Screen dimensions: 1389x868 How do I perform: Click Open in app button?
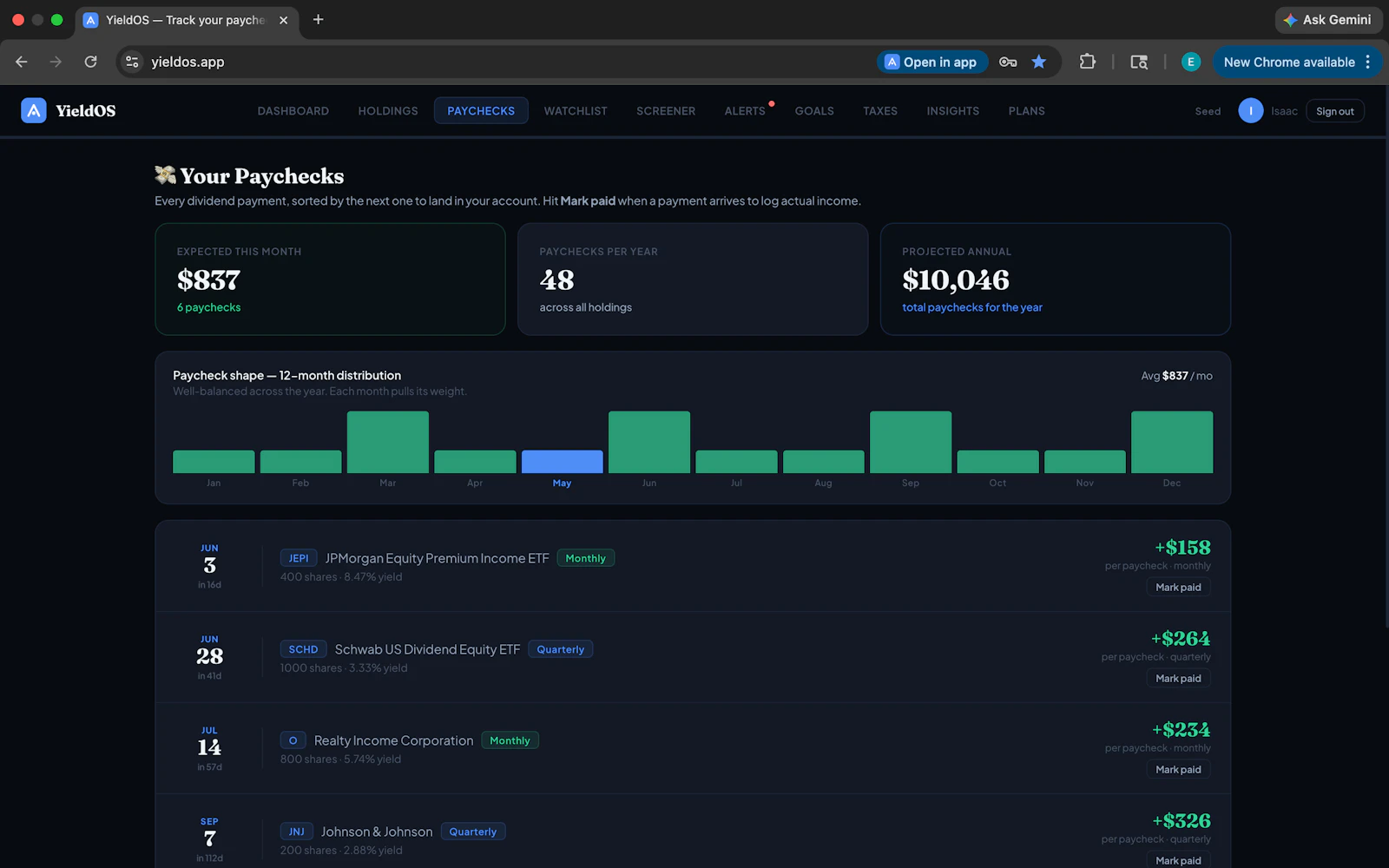pos(931,62)
